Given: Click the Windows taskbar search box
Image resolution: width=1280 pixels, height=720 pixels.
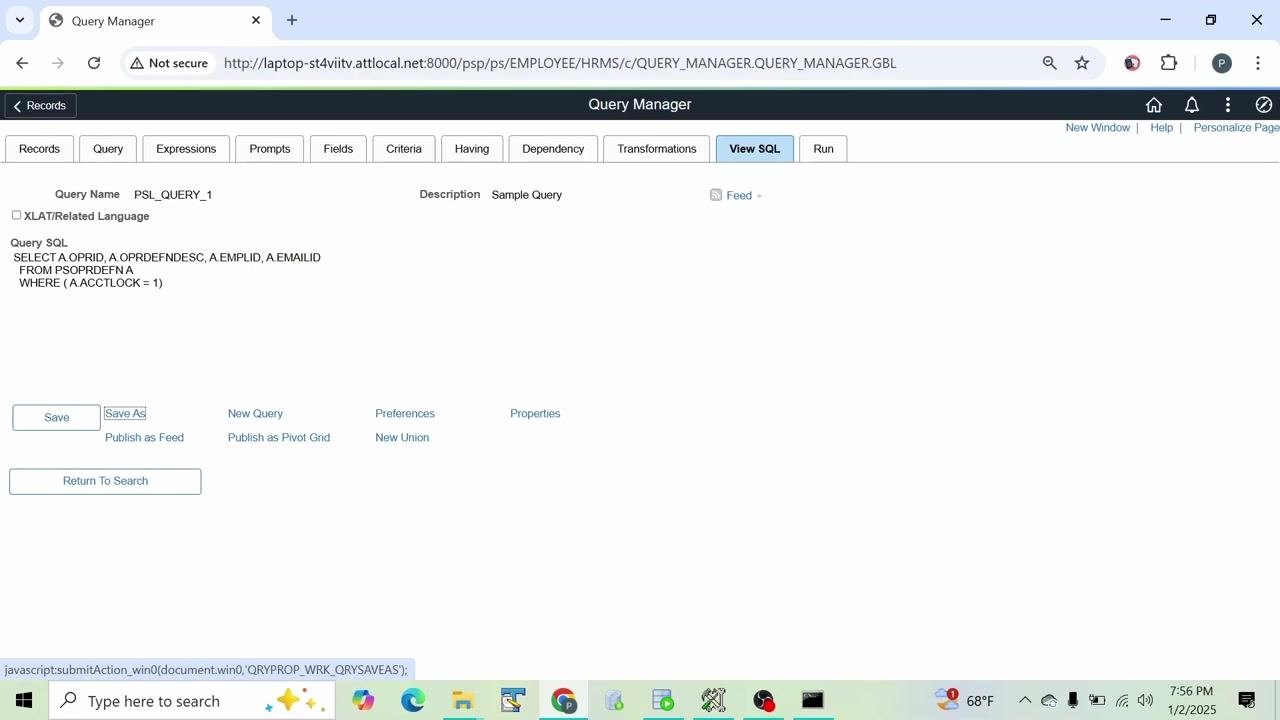Looking at the screenshot, I should pyautogui.click(x=192, y=701).
